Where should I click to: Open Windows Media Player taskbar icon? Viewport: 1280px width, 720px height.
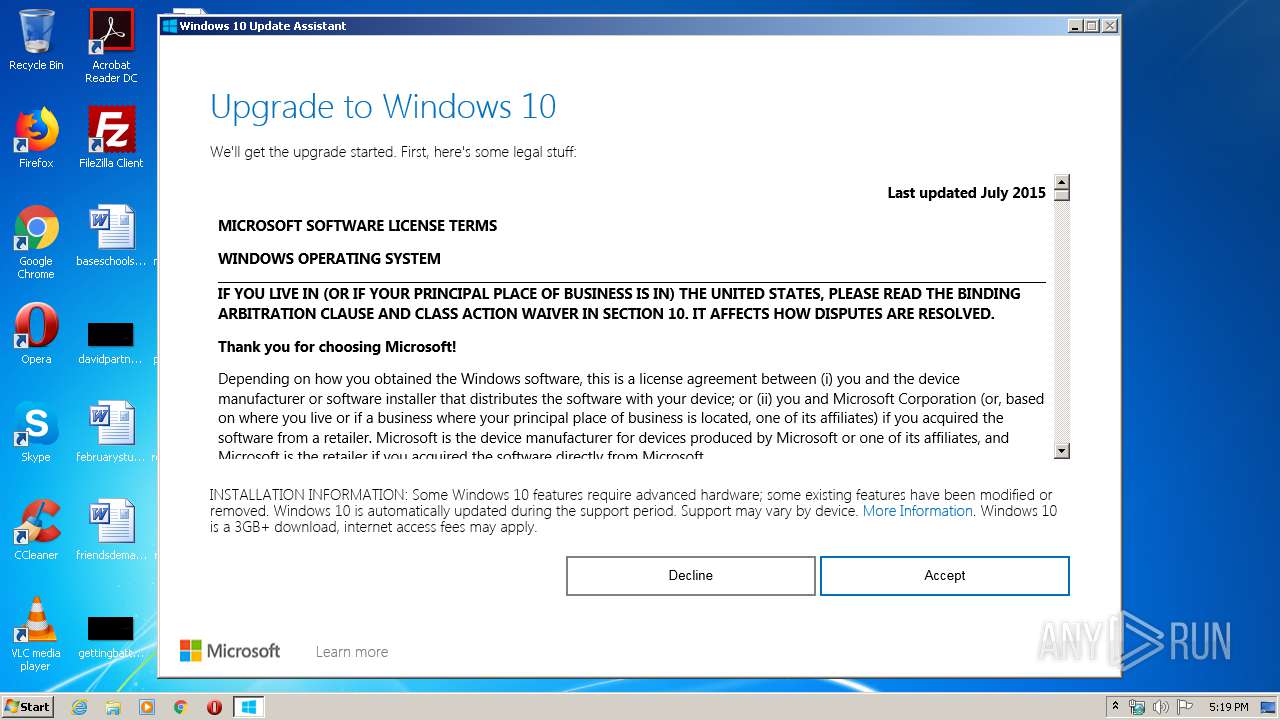coord(147,707)
